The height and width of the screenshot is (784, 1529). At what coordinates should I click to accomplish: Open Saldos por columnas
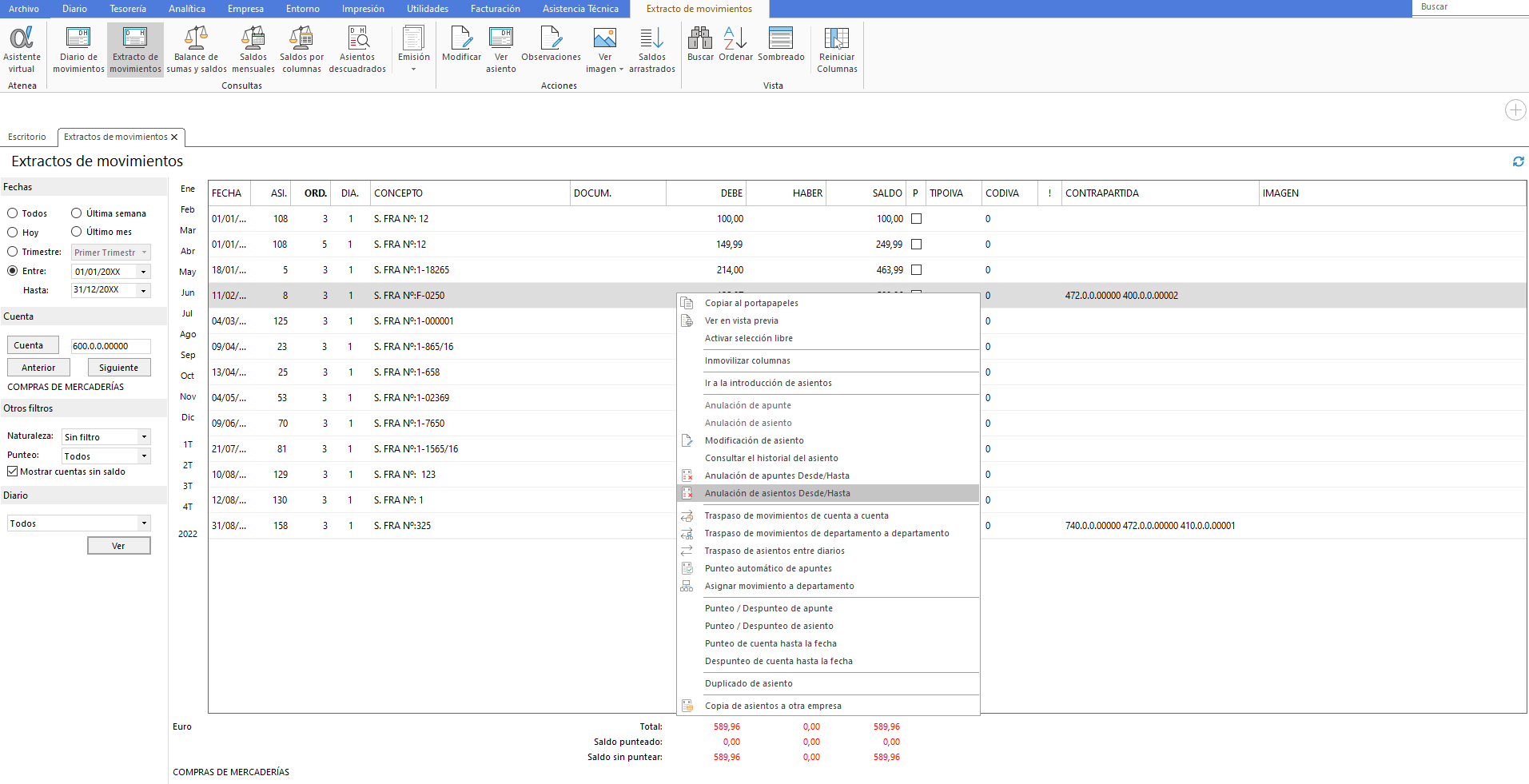301,50
